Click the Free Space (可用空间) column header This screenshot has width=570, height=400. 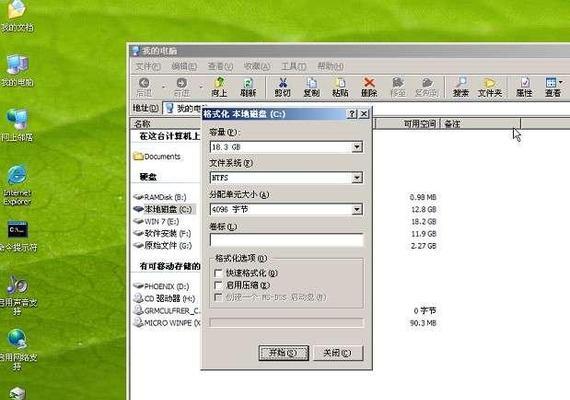tap(408, 124)
